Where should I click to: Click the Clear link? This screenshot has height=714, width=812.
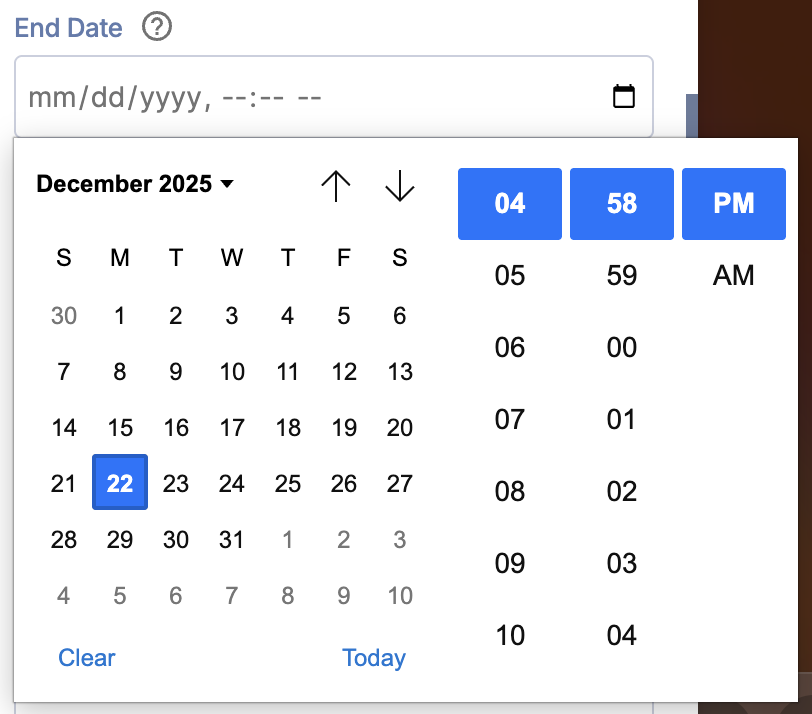point(86,658)
